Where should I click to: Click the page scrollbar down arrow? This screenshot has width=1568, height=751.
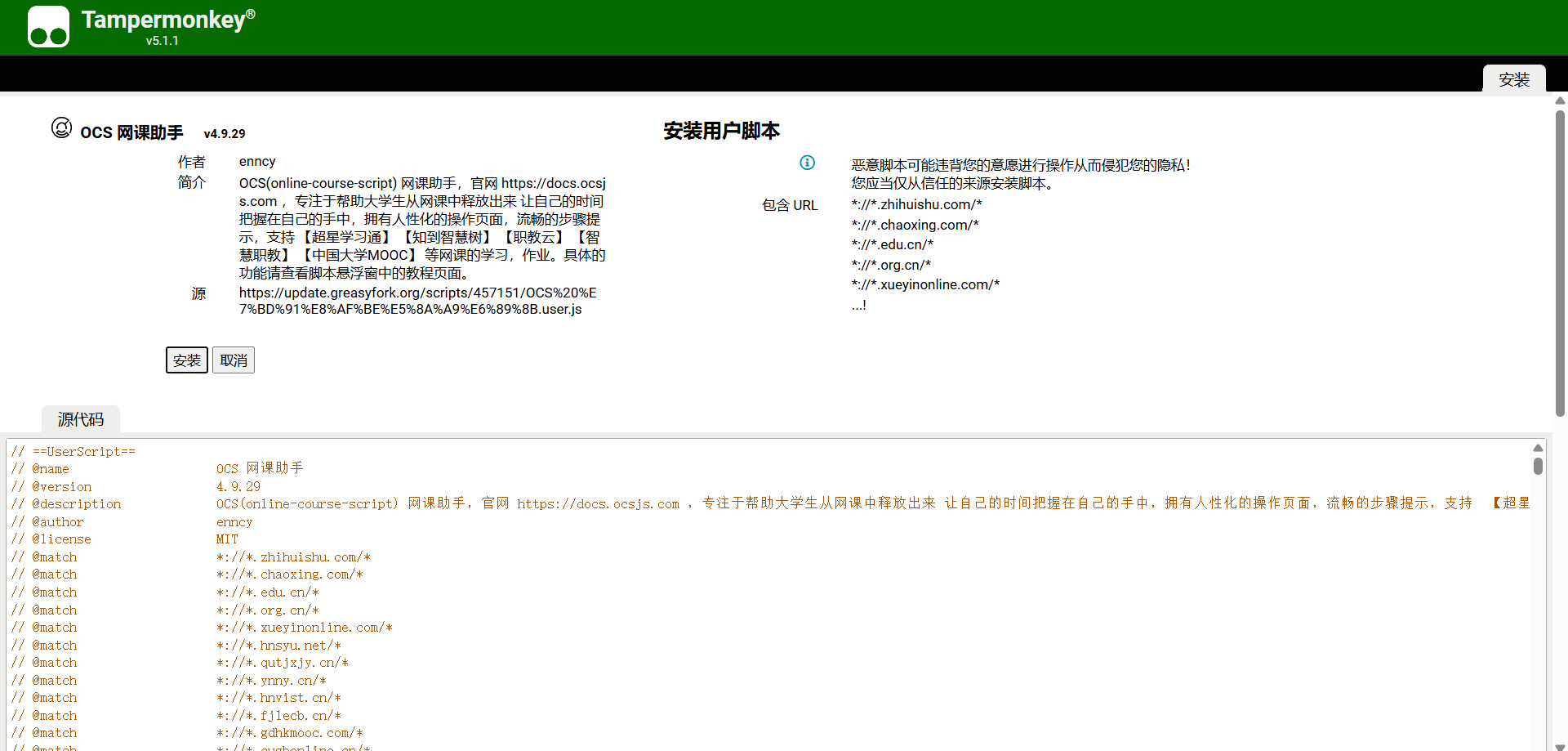click(1560, 745)
